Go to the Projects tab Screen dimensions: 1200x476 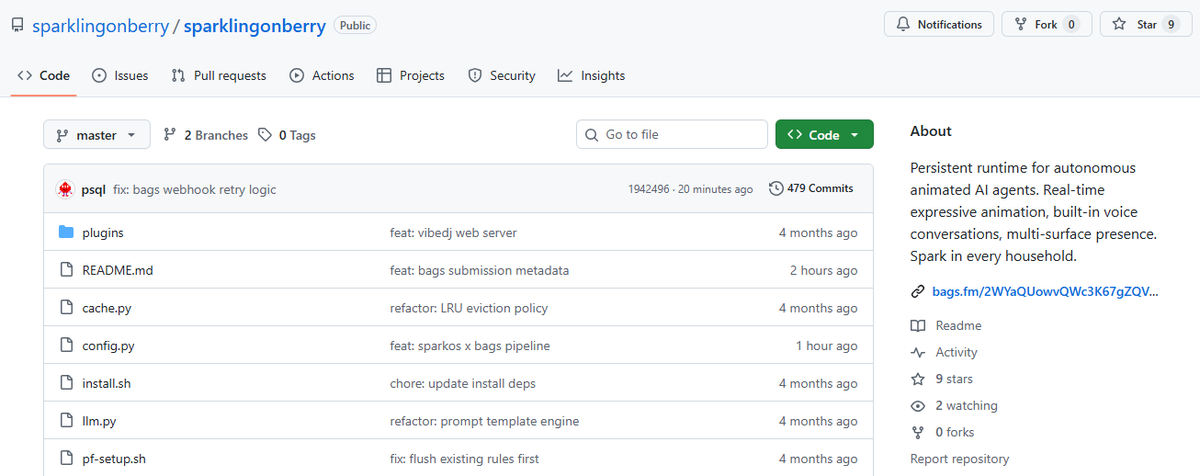[x=411, y=75]
